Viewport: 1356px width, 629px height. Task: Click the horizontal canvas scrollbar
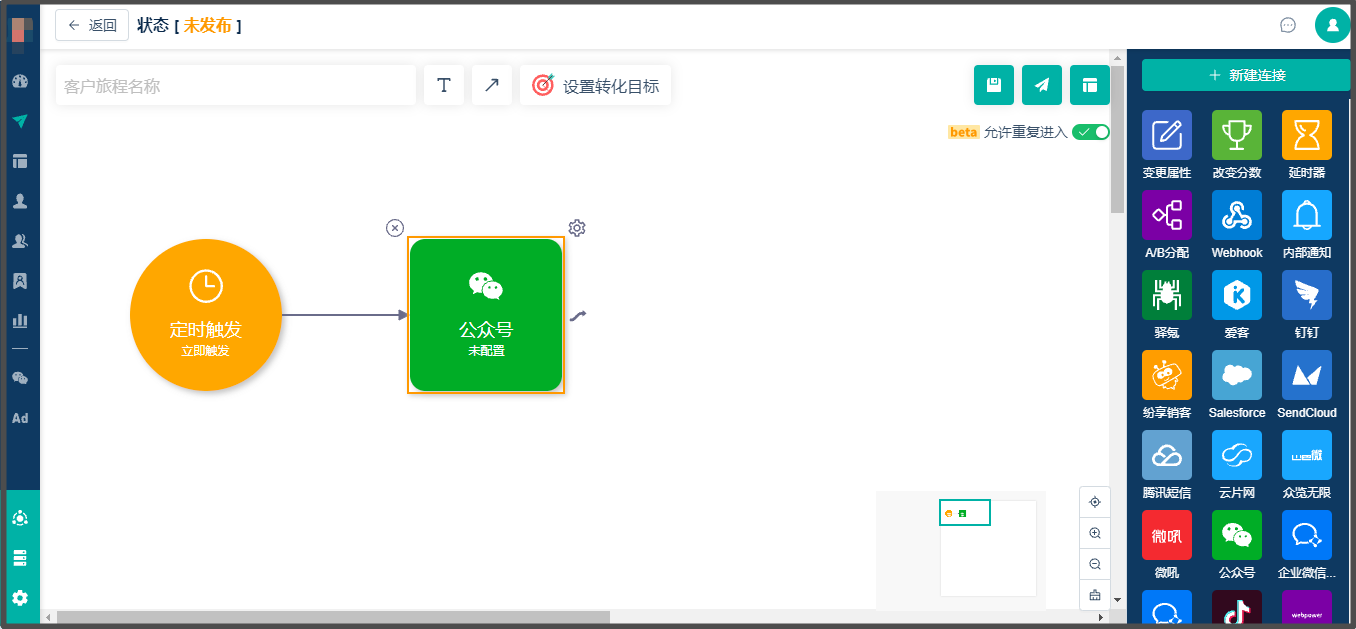[333, 617]
